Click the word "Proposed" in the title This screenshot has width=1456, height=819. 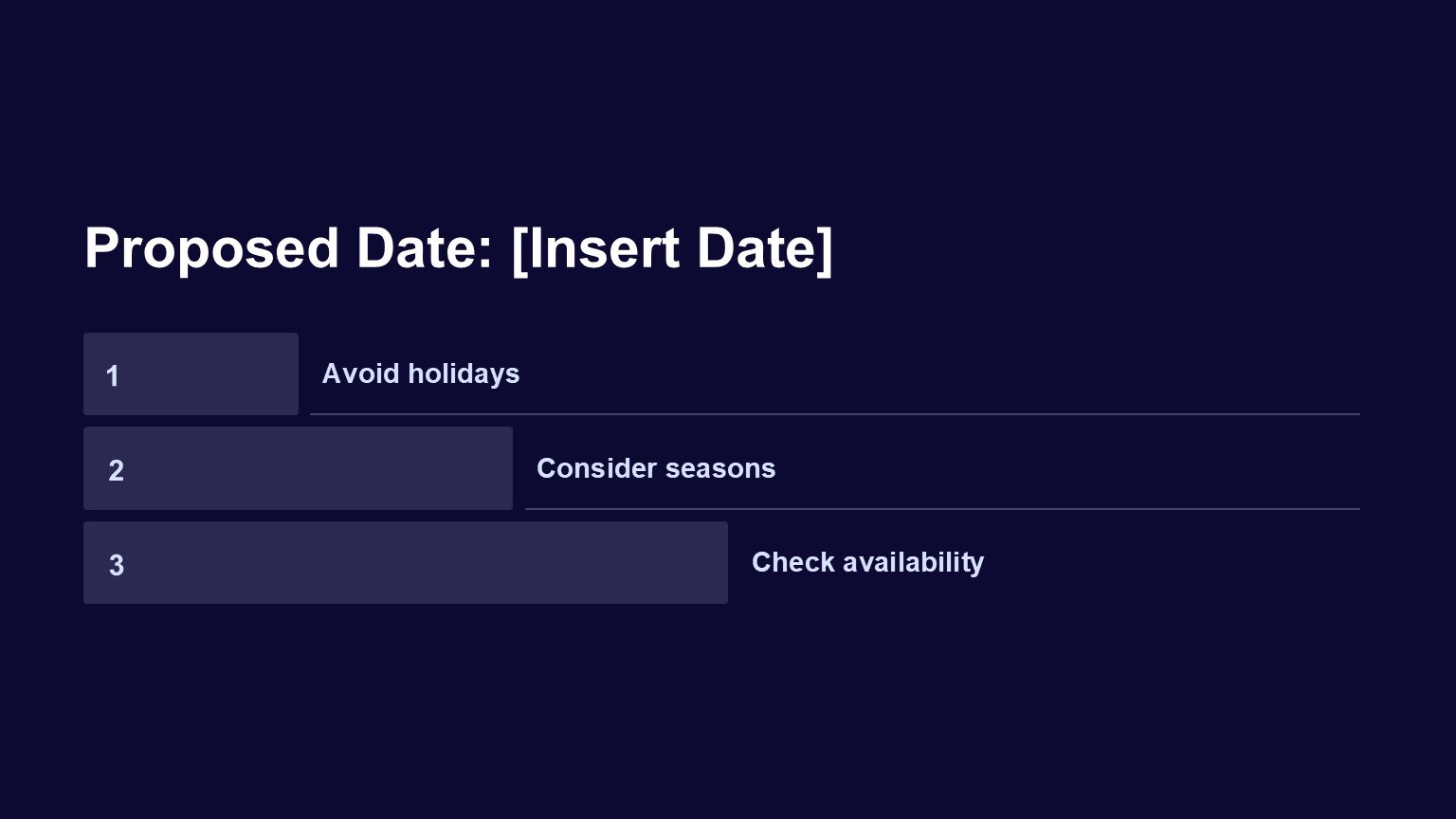(211, 248)
